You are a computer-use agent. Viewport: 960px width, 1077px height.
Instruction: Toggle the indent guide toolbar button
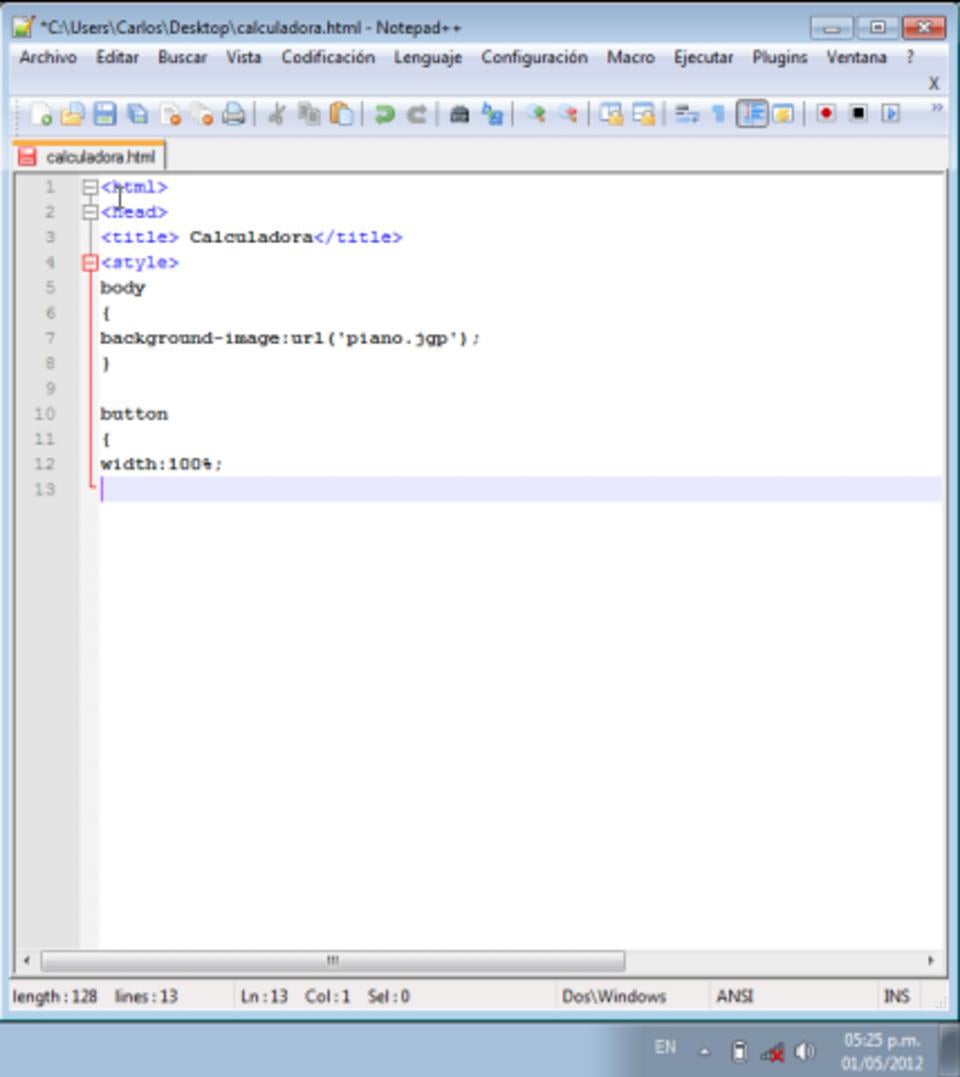[x=752, y=114]
